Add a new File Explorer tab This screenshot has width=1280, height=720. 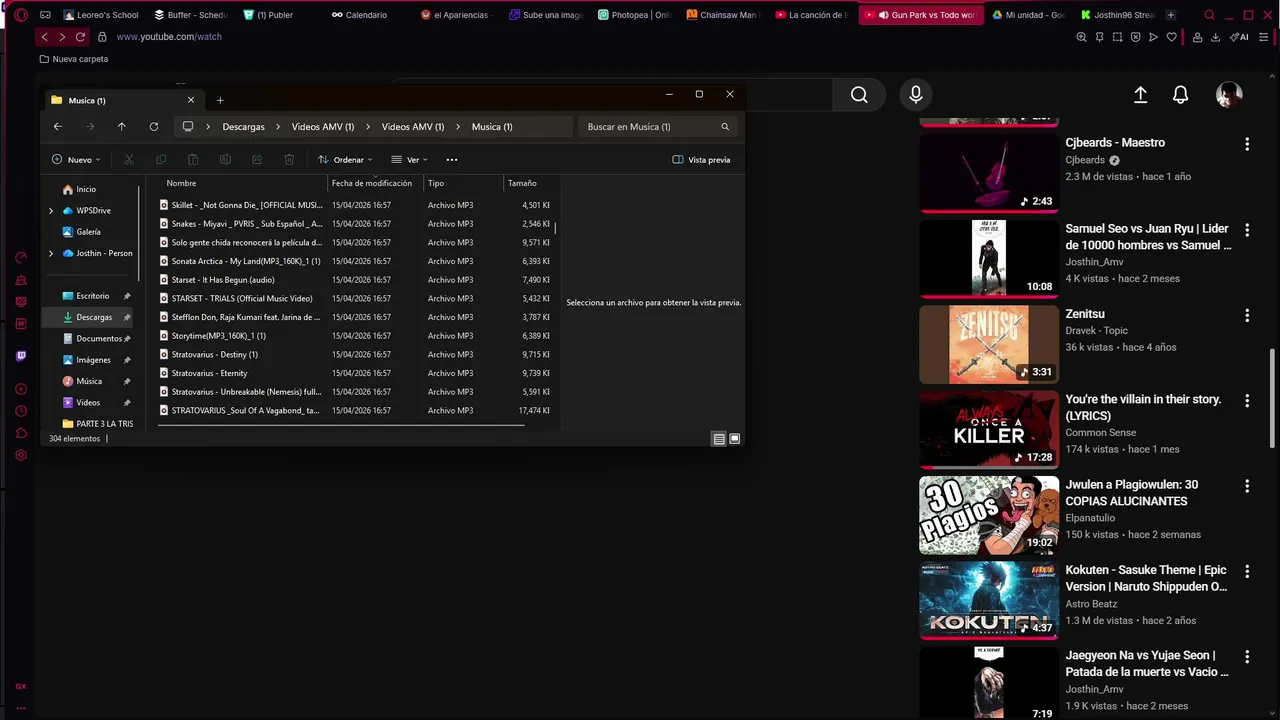[220, 100]
